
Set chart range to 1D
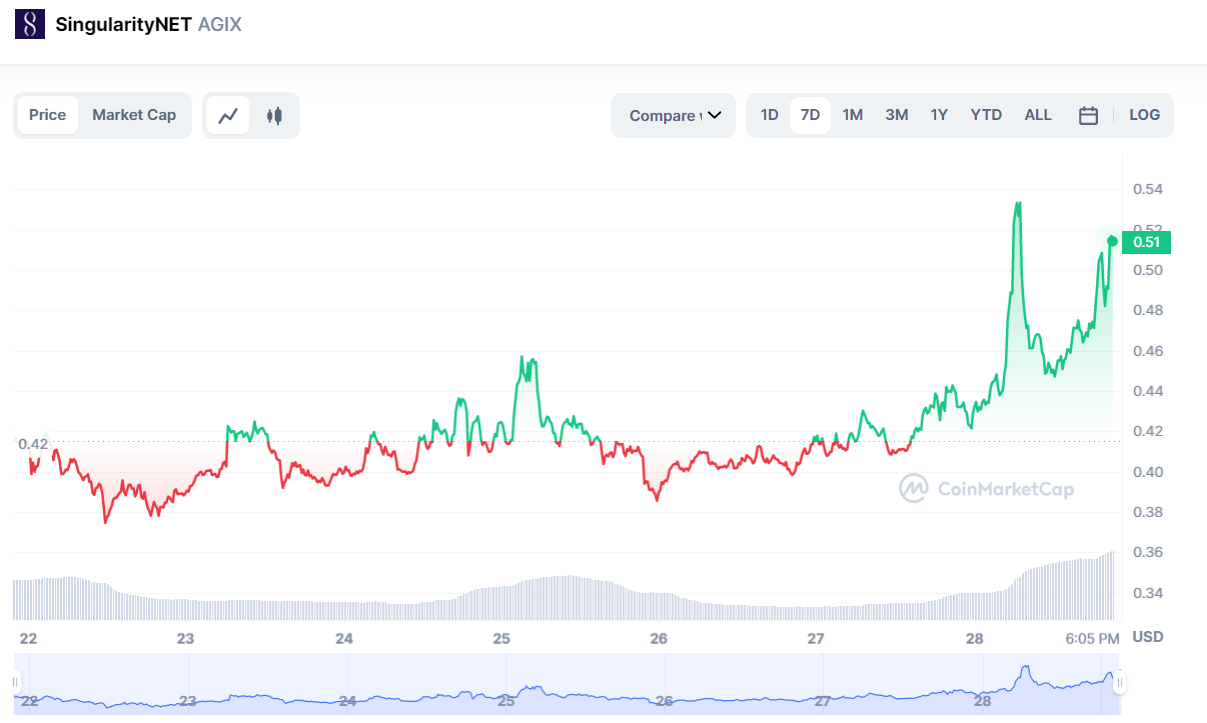click(x=769, y=115)
